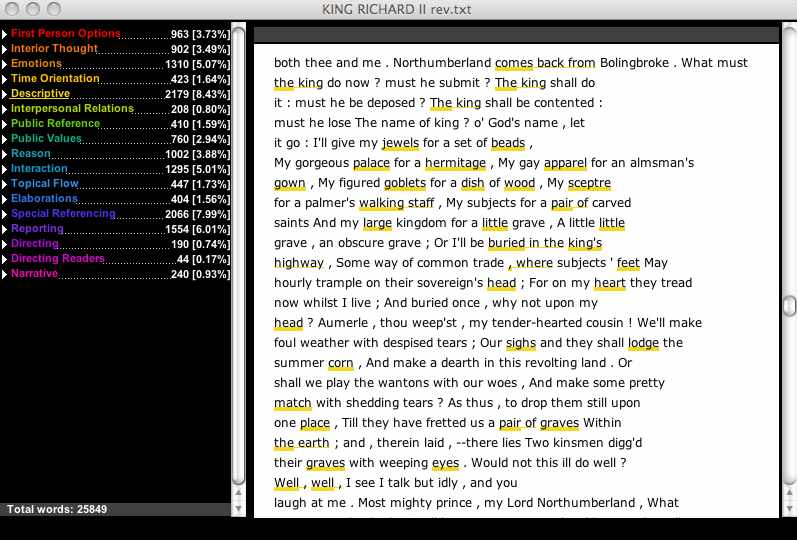Viewport: 797px width, 540px height.
Task: Select the First Person Options label
Action: (66, 34)
